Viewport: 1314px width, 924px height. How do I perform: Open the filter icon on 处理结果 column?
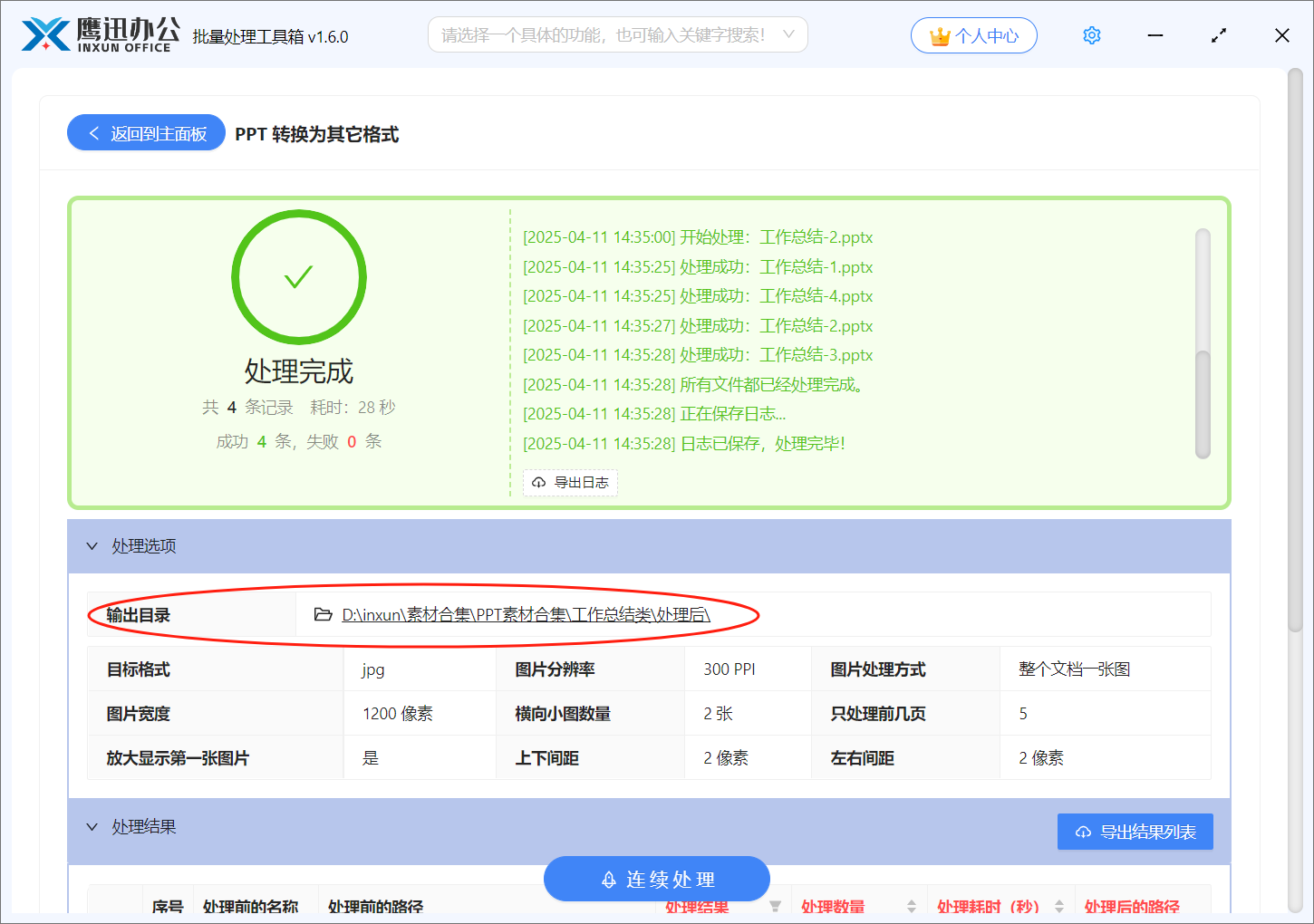777,907
